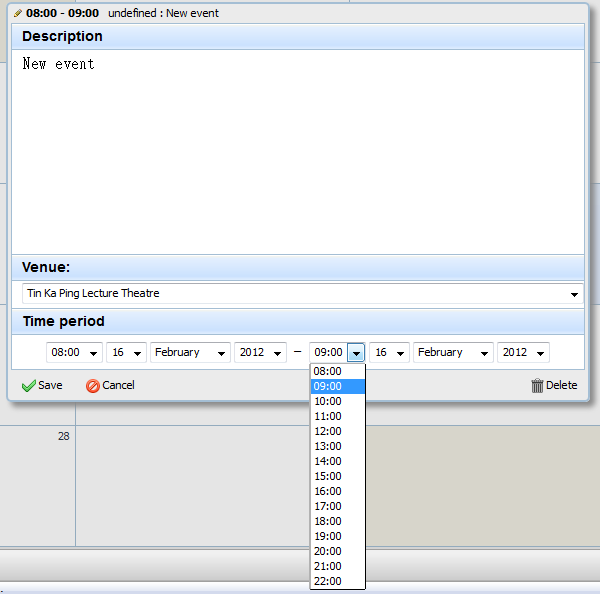Open the end day 16 dropdown
The width and height of the screenshot is (600, 594).
(389, 352)
